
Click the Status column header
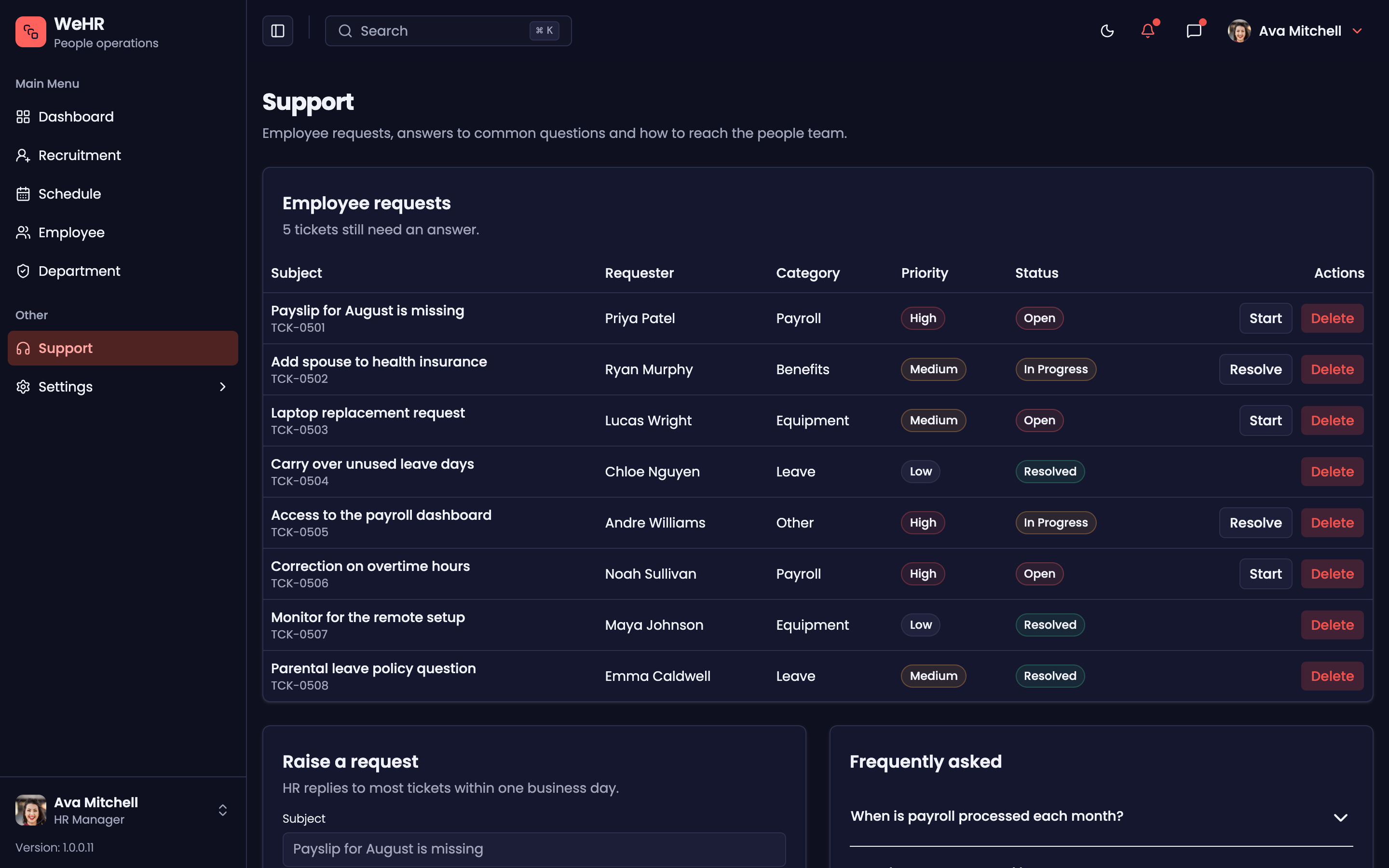1036,273
